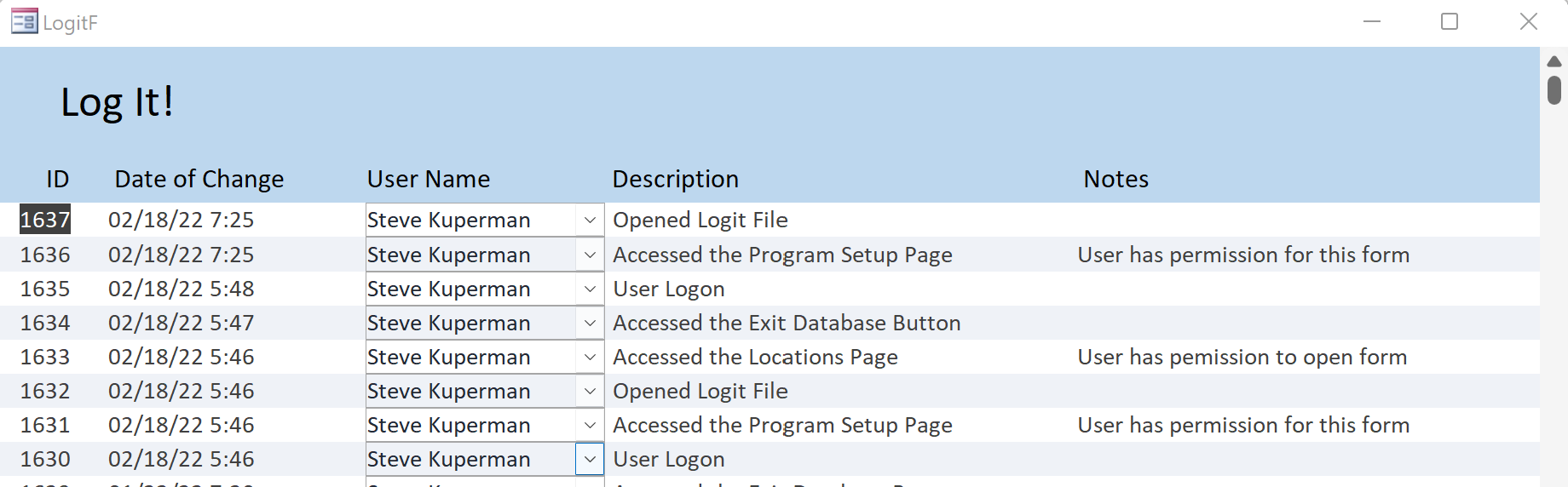Click the Date of Change column header
The height and width of the screenshot is (487, 1568).
199,179
